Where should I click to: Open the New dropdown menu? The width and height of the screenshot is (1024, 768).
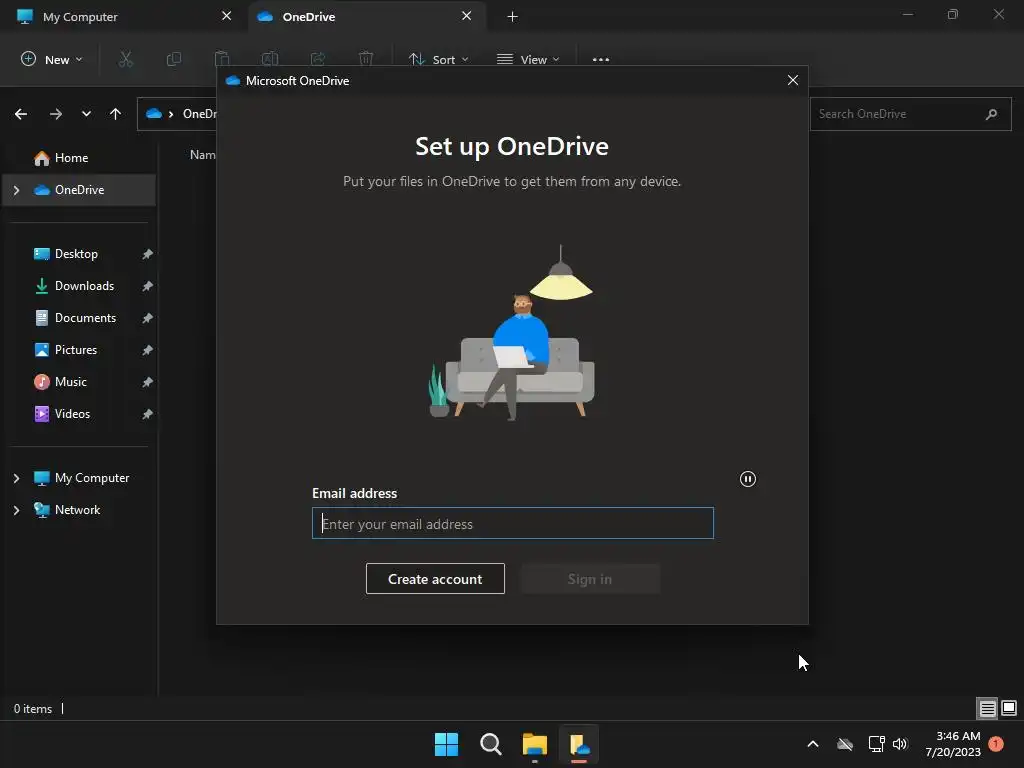tap(52, 59)
